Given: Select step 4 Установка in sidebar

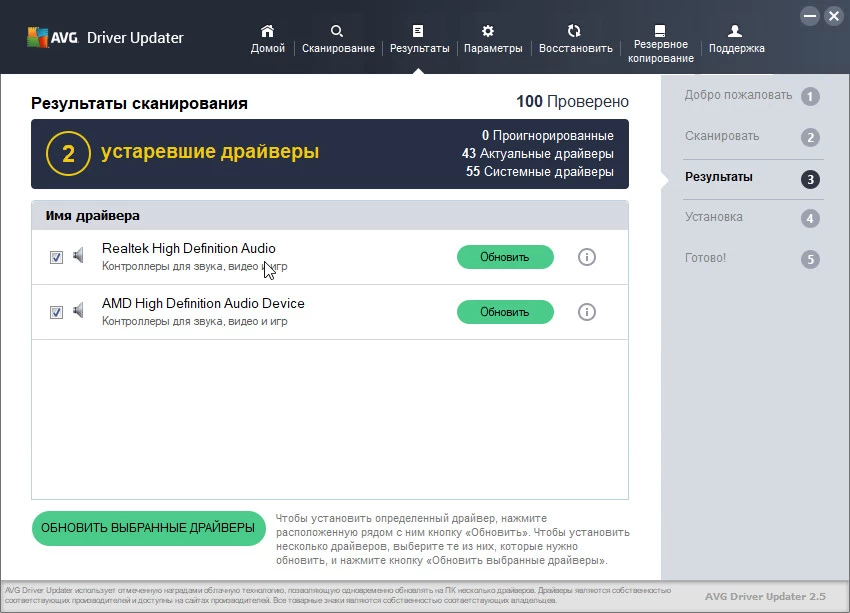Looking at the screenshot, I should point(751,217).
